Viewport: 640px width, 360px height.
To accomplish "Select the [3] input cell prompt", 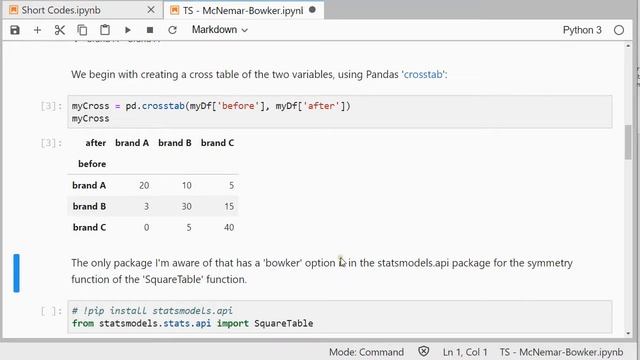I will (x=51, y=106).
